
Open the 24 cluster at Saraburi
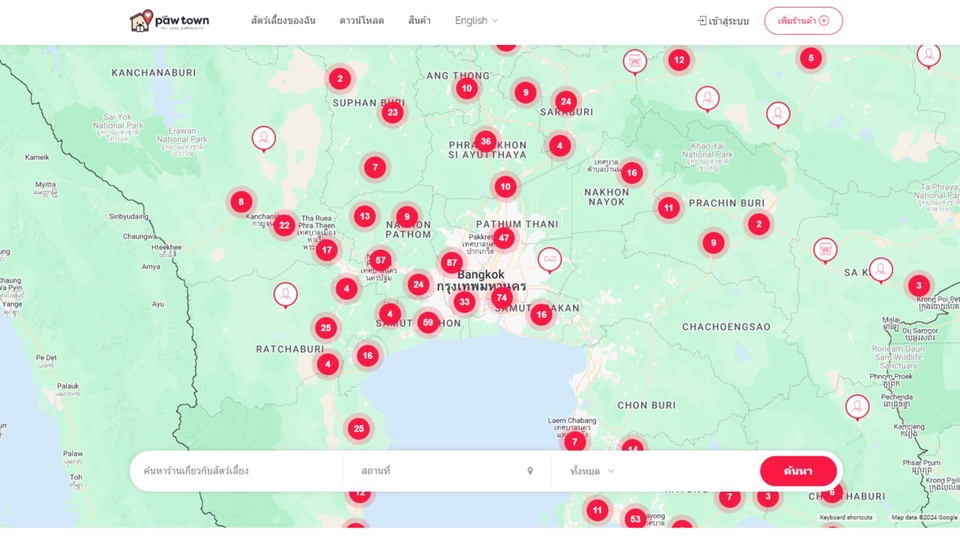[x=566, y=102]
